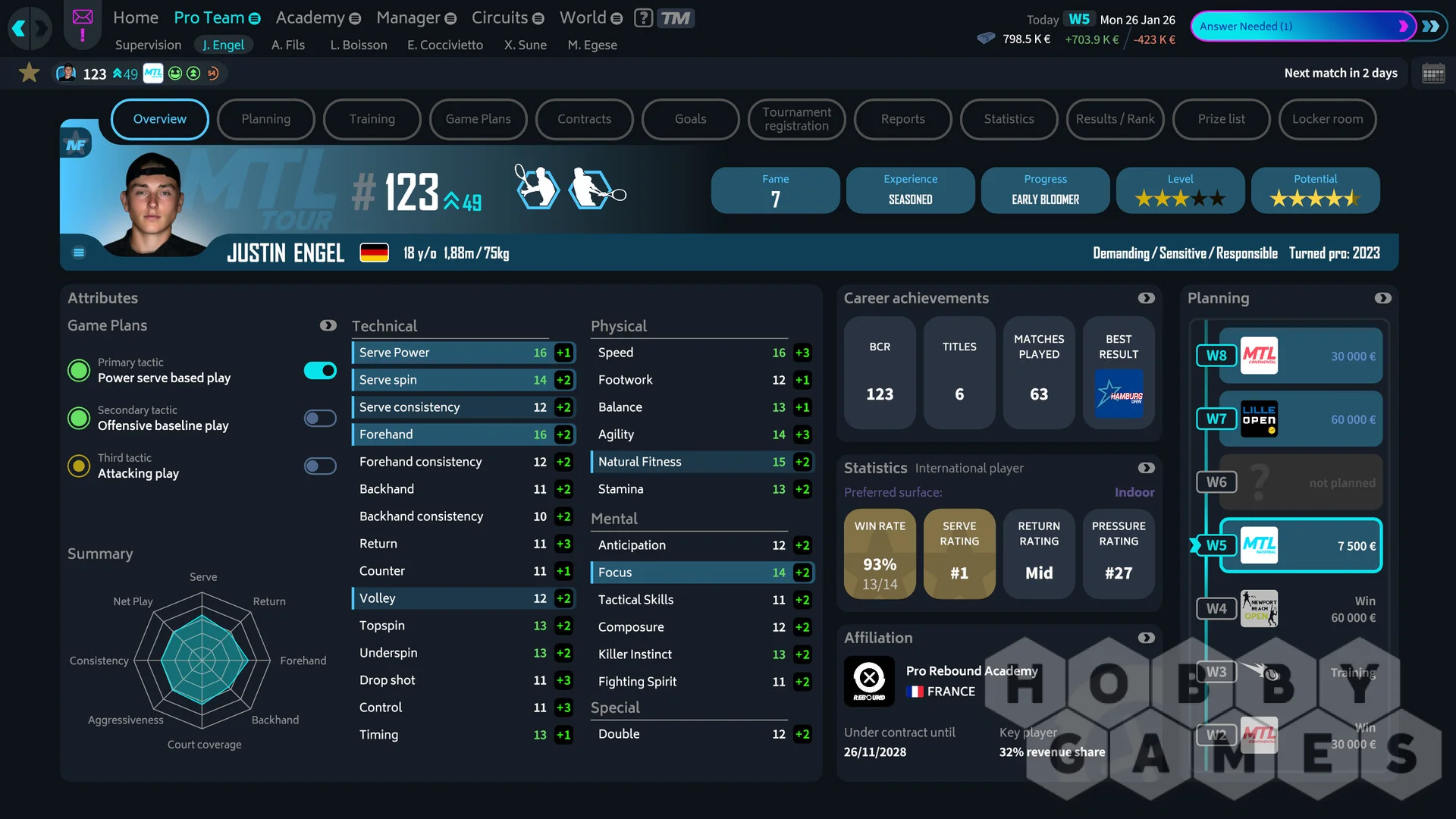
Task: Enable the Third tactic Attacking play toggle
Action: [320, 466]
